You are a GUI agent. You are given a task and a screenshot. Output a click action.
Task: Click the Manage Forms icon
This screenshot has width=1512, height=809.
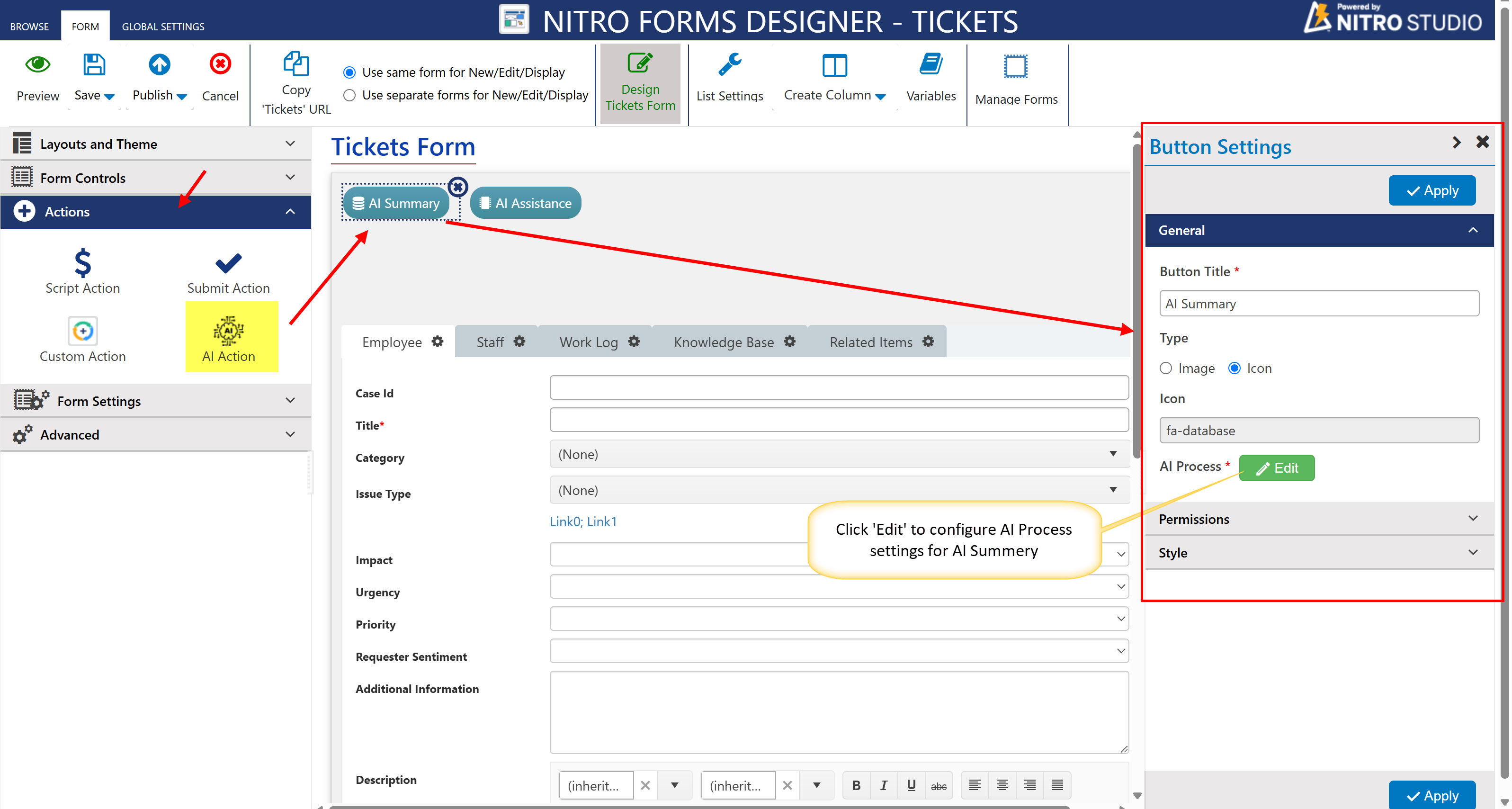tap(1015, 67)
